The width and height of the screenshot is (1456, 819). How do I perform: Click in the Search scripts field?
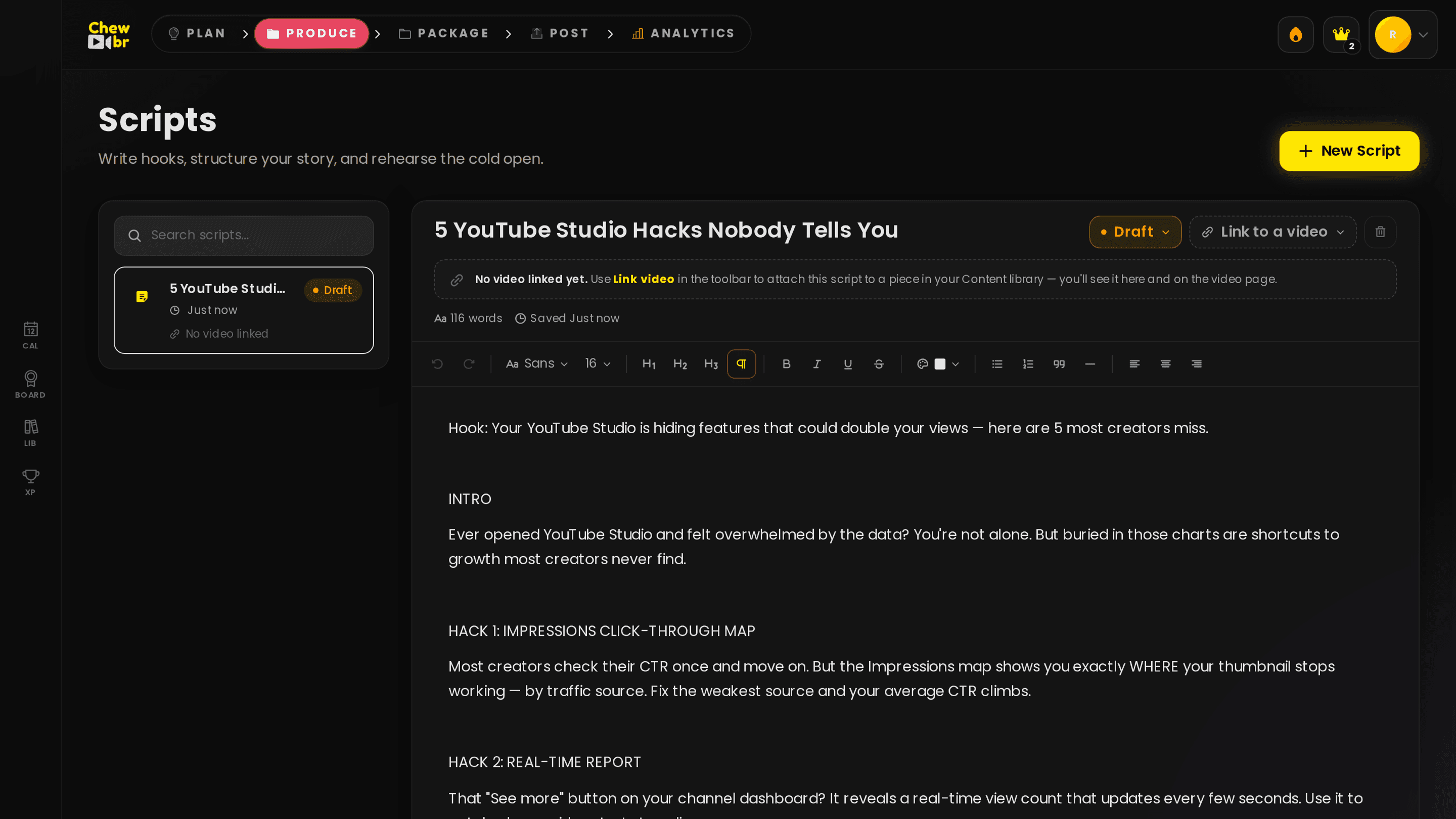(244, 235)
